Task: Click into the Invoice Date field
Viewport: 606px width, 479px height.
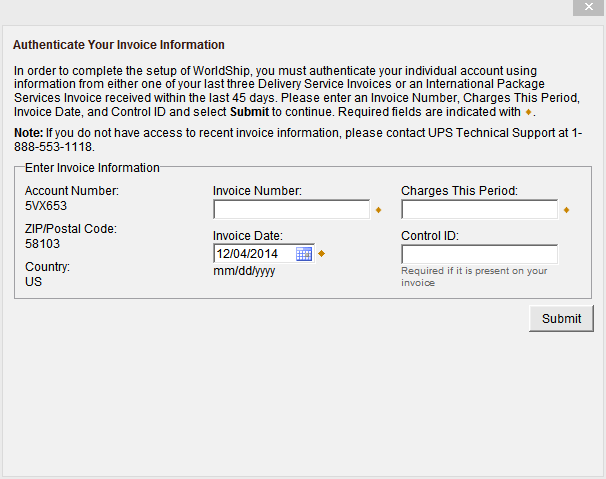Action: point(254,254)
